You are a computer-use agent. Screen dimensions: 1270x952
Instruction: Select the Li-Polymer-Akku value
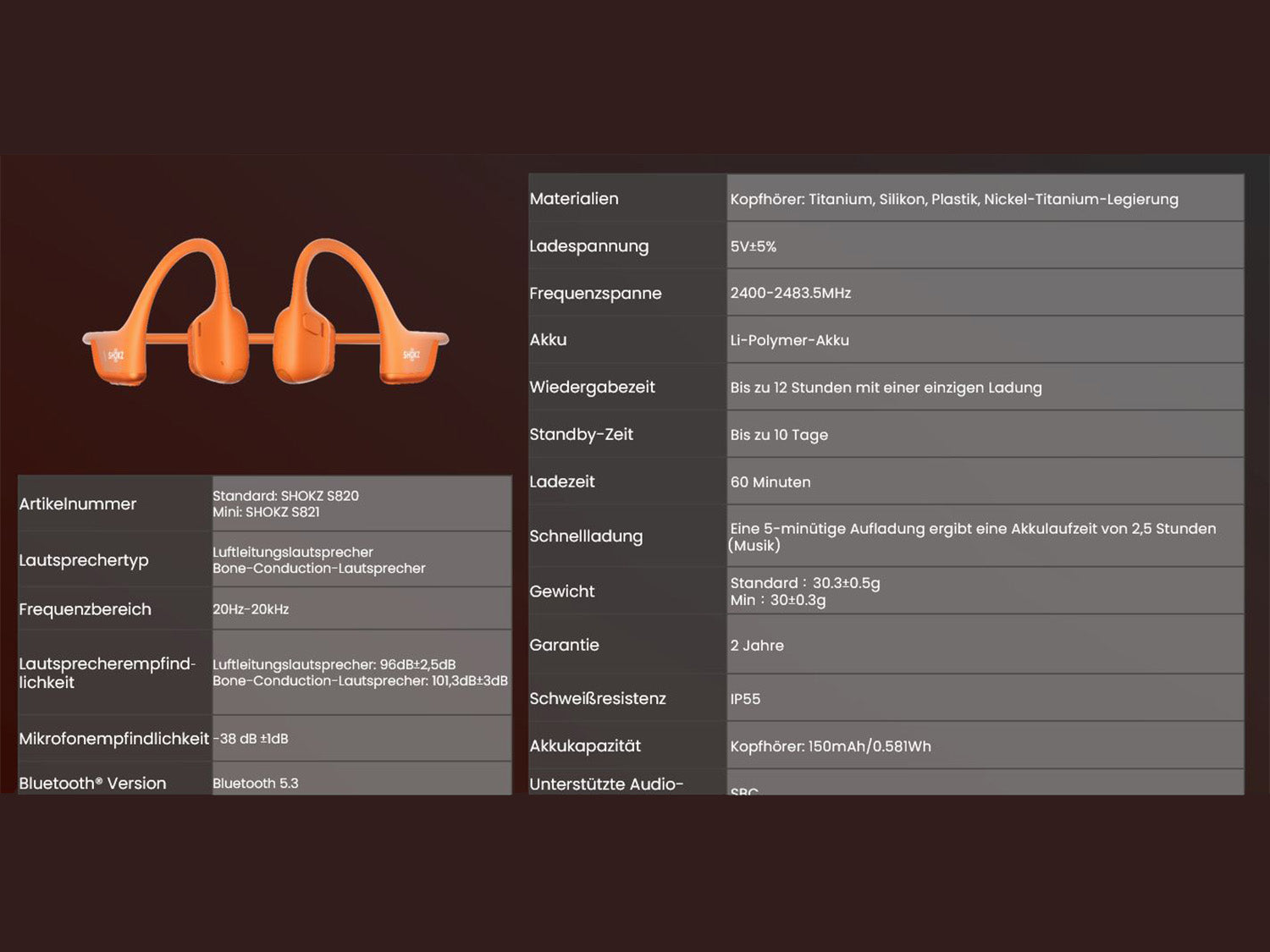(790, 340)
